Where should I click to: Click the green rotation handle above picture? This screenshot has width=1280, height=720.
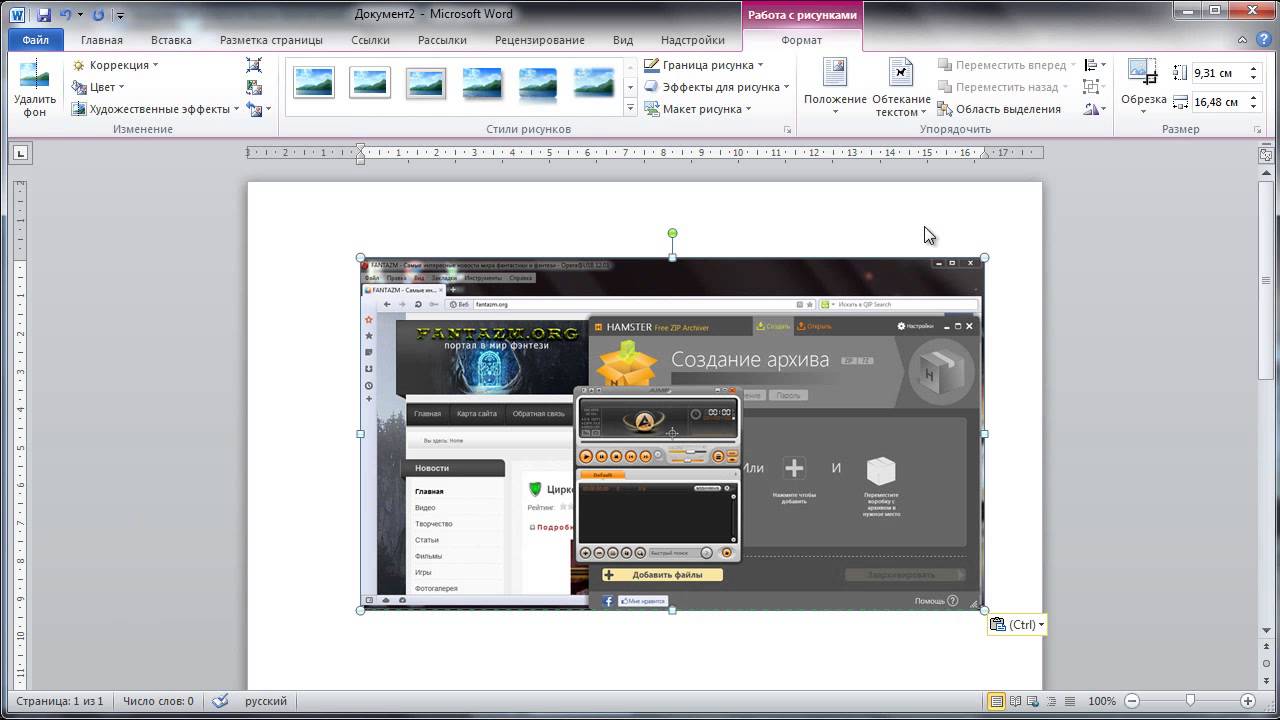pyautogui.click(x=672, y=233)
